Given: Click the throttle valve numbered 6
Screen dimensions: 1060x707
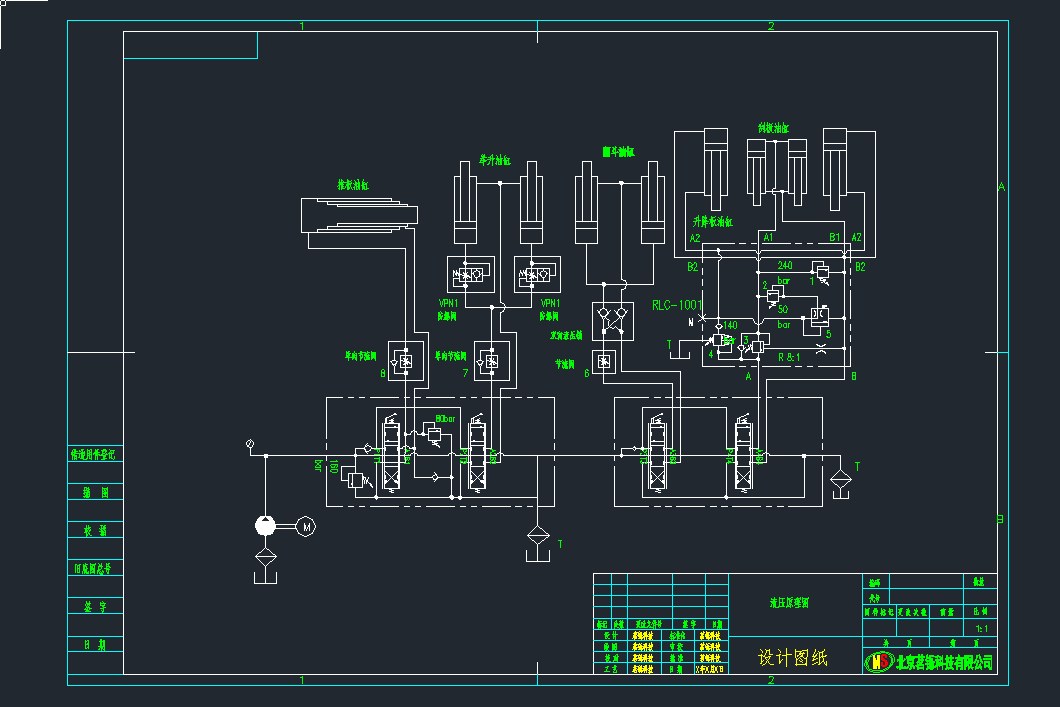Looking at the screenshot, I should click(x=604, y=362).
